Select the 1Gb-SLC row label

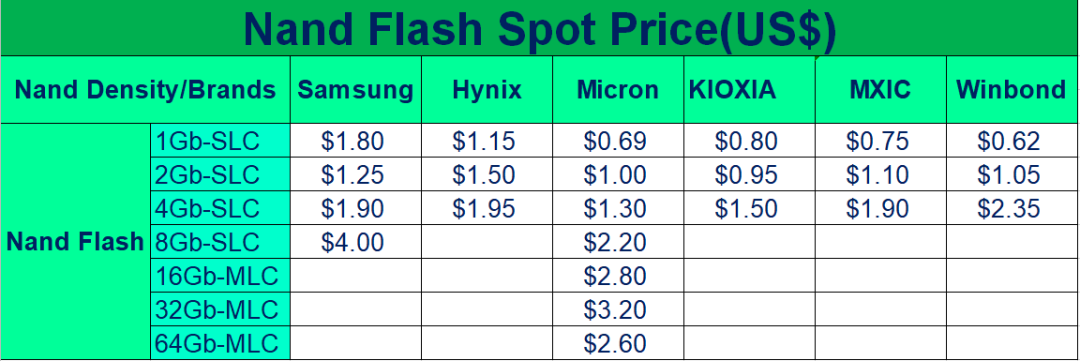[x=220, y=141]
